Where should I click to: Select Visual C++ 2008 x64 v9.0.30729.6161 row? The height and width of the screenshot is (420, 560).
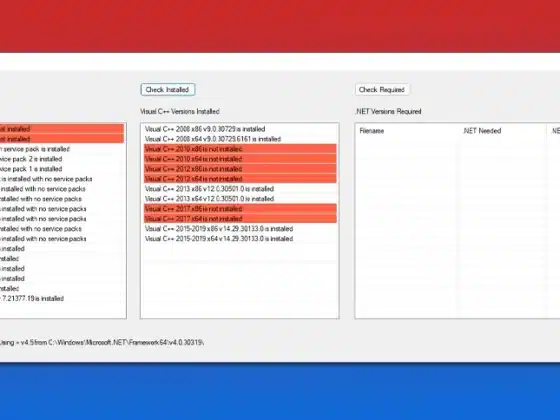240,139
